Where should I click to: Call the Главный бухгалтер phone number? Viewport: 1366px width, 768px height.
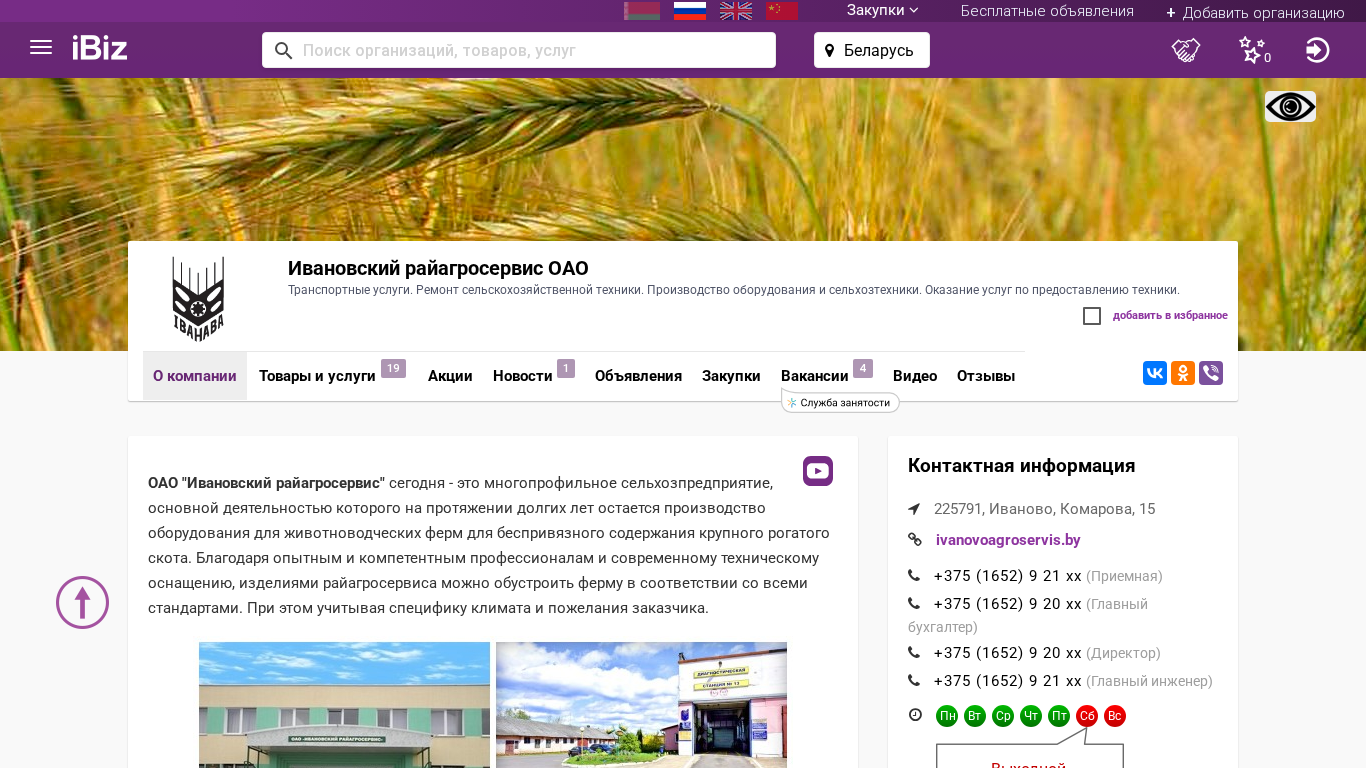point(1007,604)
